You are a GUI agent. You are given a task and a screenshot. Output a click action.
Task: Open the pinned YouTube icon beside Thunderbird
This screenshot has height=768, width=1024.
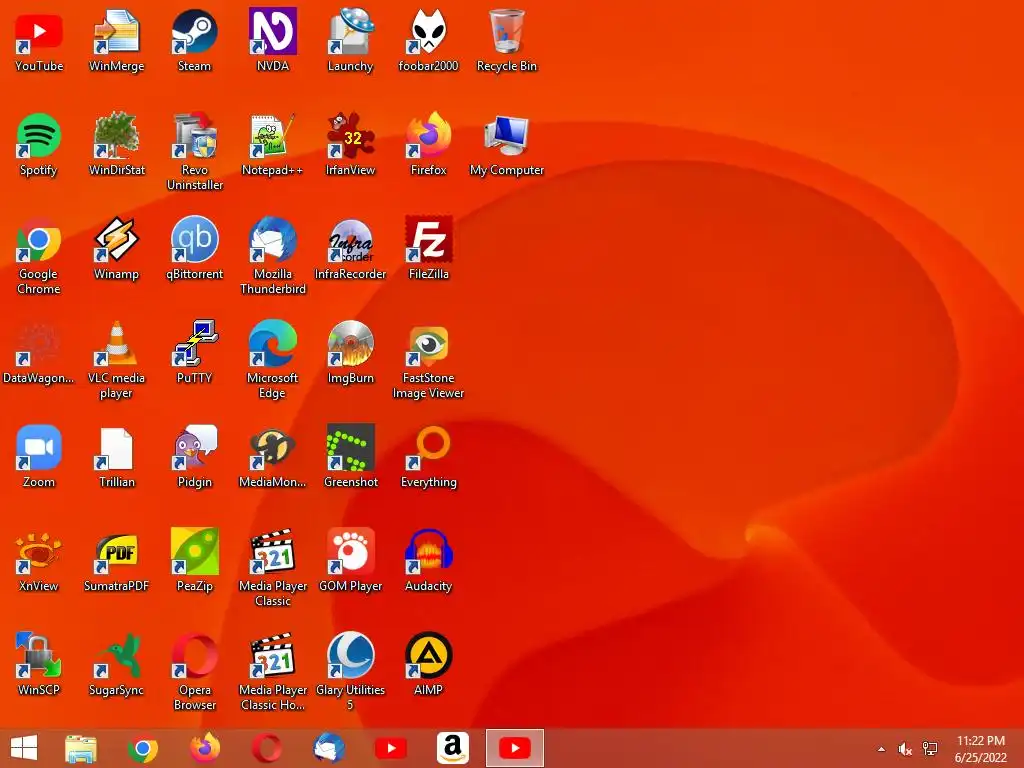391,748
